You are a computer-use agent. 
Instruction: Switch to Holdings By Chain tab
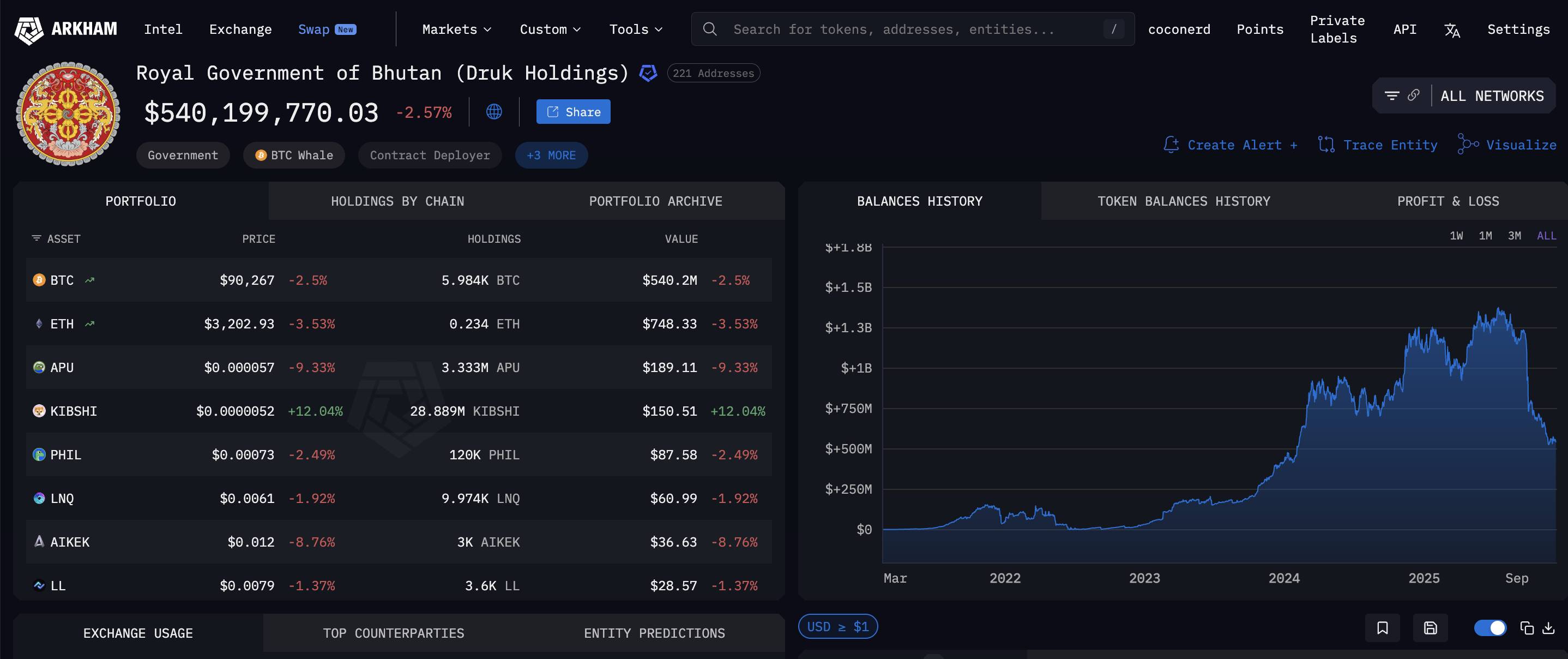[397, 201]
